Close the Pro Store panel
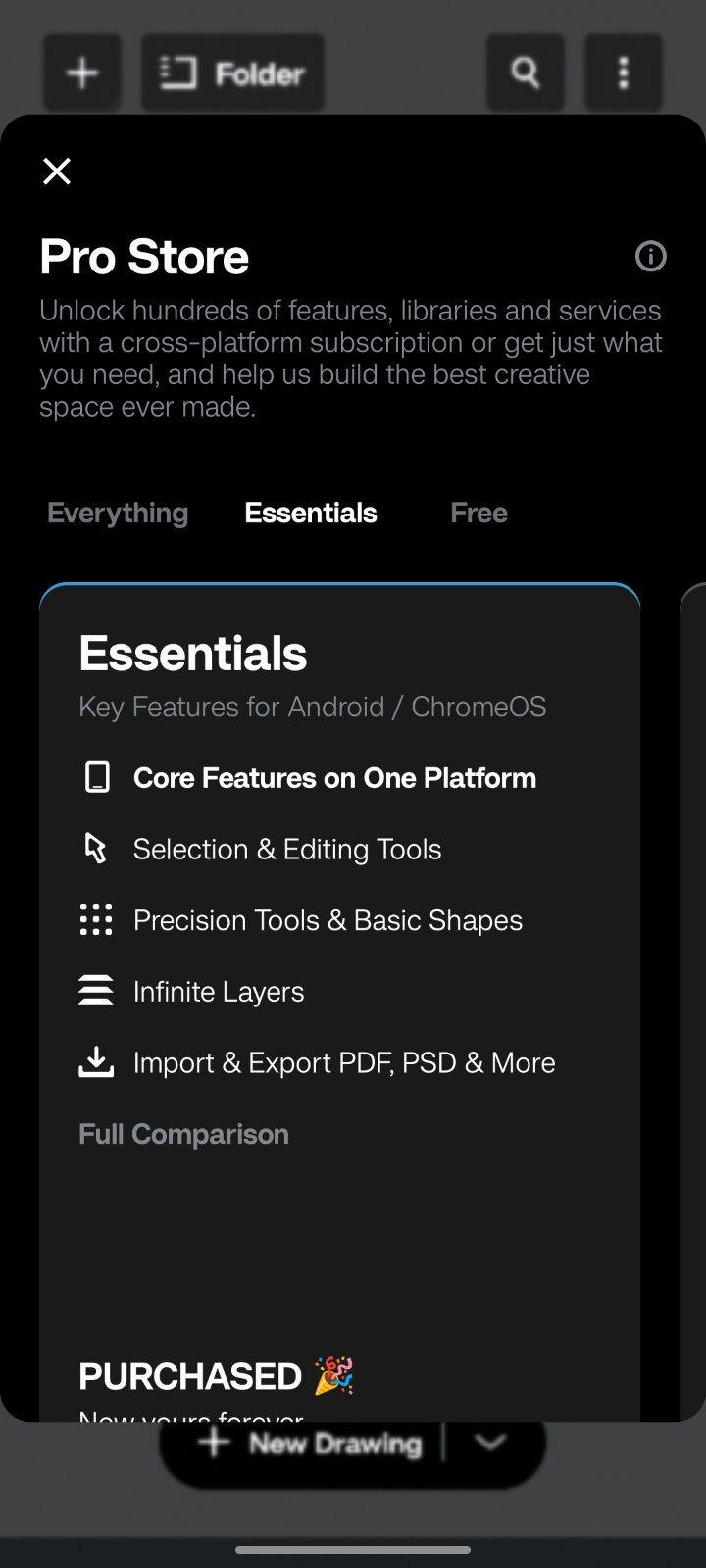Viewport: 706px width, 1568px height. point(57,171)
